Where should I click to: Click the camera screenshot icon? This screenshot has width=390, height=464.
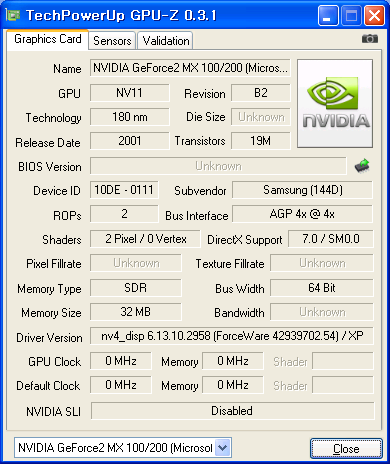(x=370, y=39)
